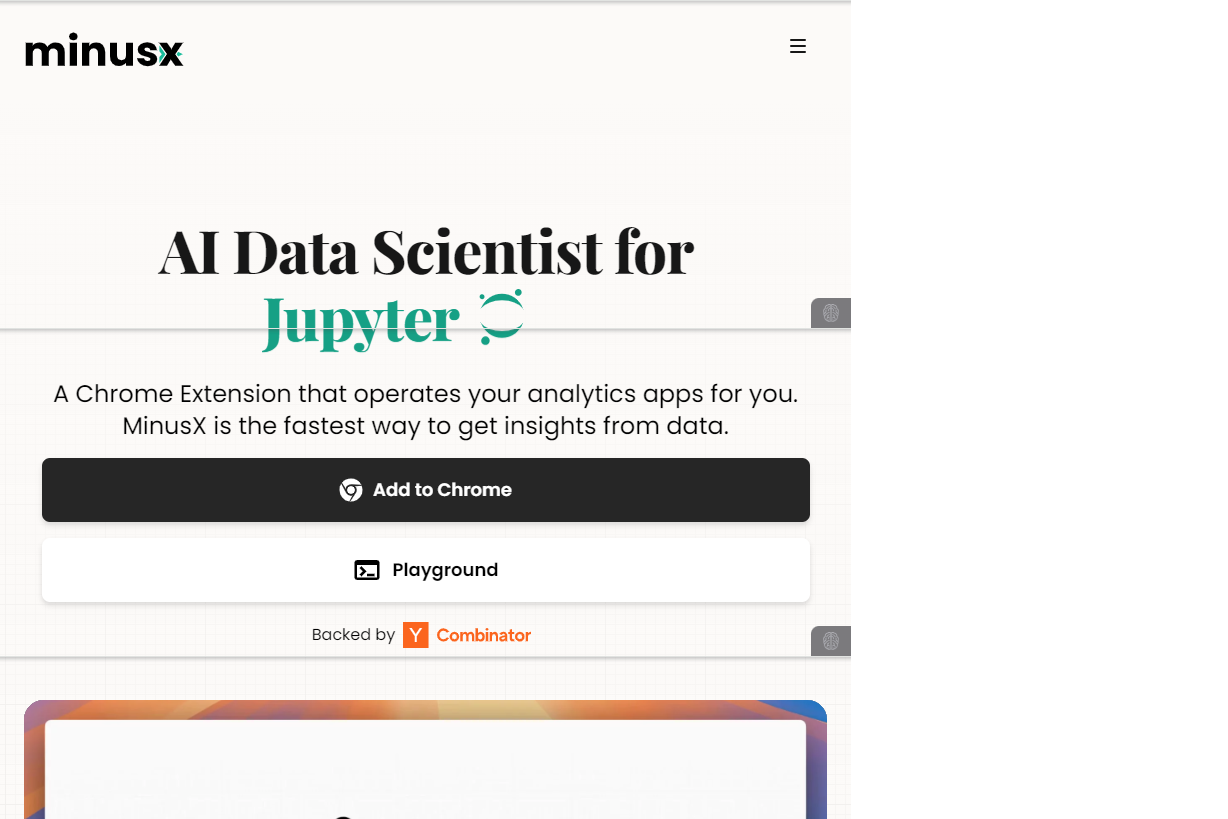Open the Playground
1228x819 pixels.
pos(426,570)
